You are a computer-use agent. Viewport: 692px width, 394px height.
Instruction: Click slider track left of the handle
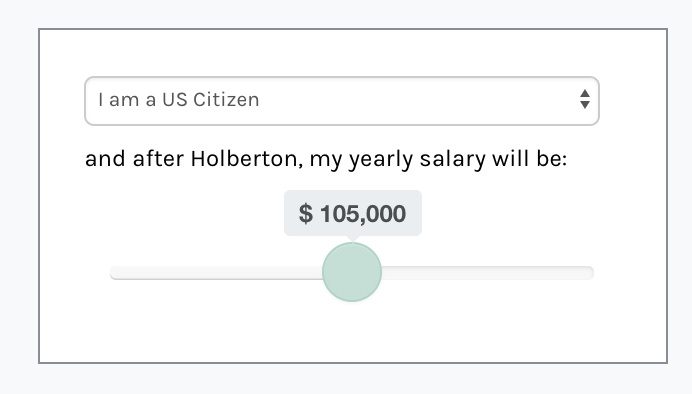pyautogui.click(x=216, y=273)
